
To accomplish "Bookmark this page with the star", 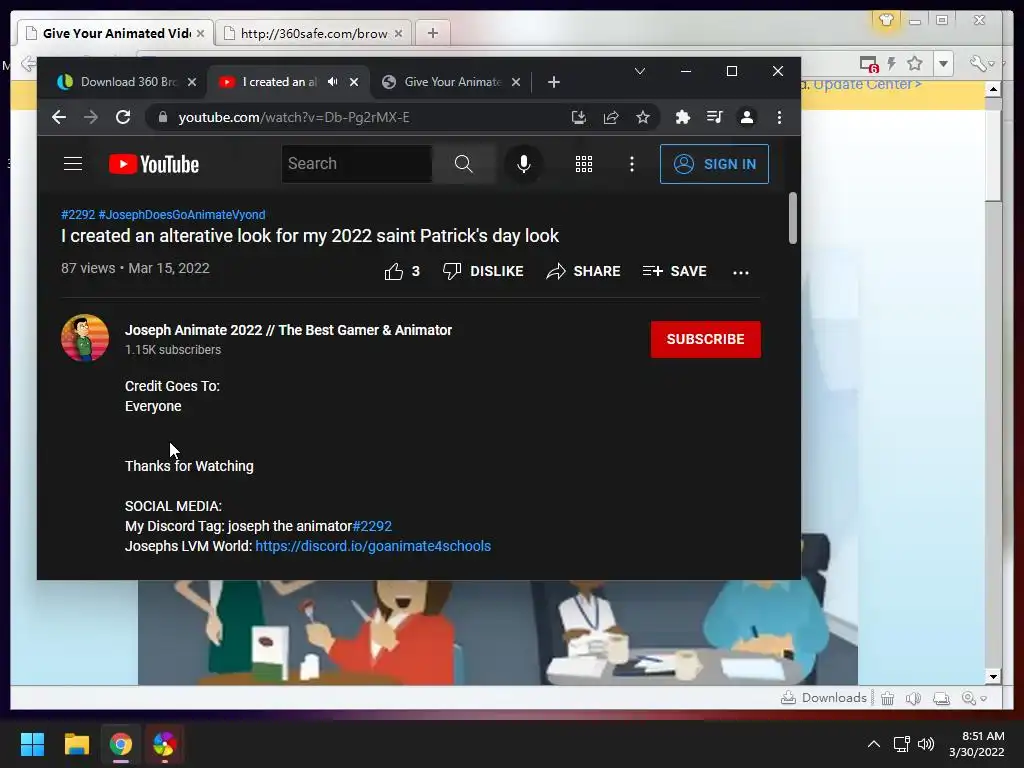I will tap(643, 117).
